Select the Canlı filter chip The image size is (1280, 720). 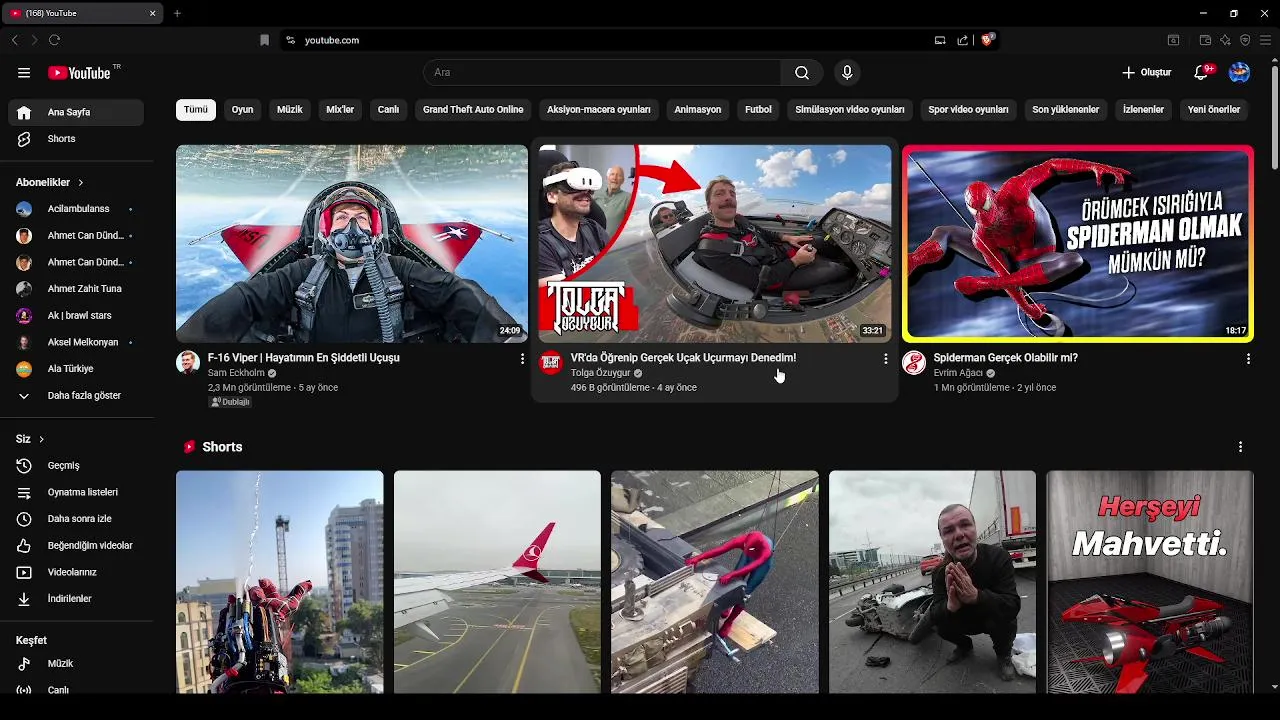388,110
